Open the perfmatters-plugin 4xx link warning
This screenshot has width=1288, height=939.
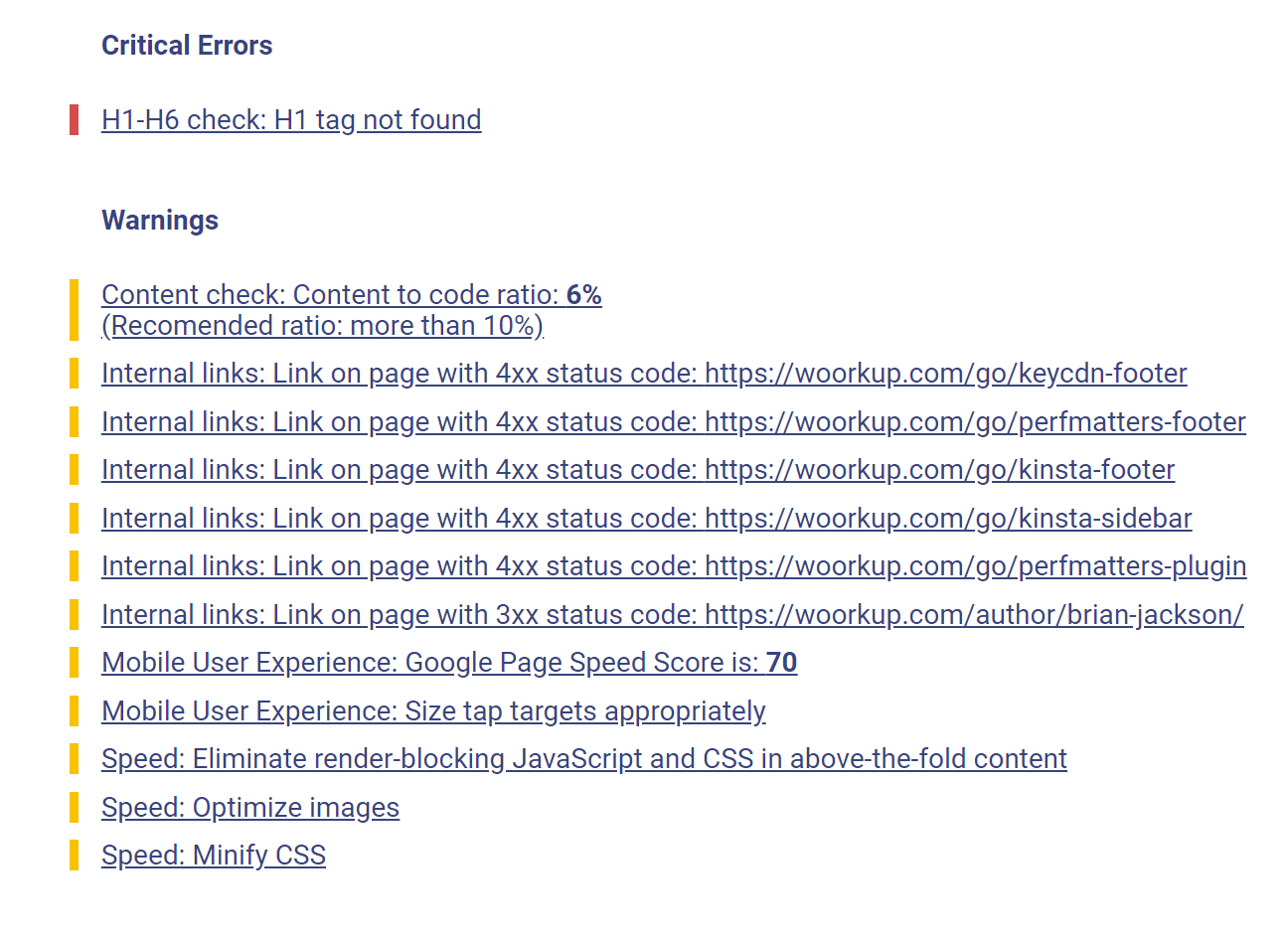[674, 566]
